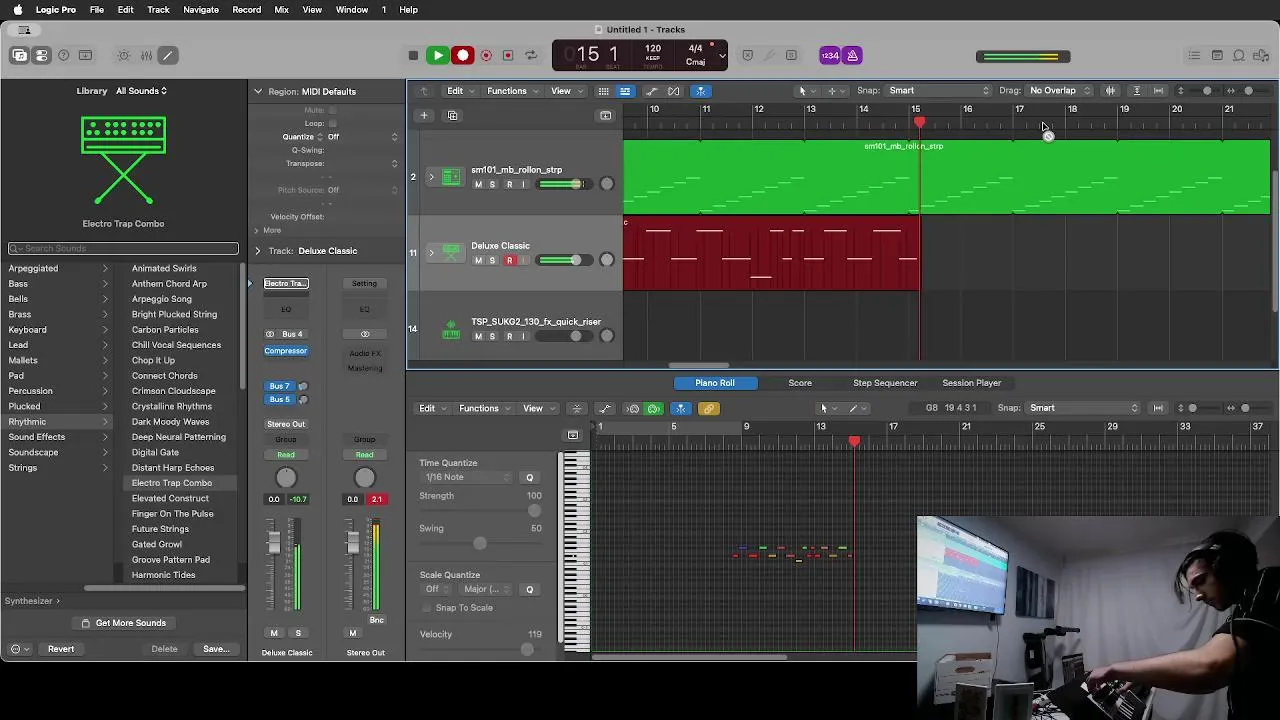1280x720 pixels.
Task: Click the green Play button
Action: (x=437, y=55)
